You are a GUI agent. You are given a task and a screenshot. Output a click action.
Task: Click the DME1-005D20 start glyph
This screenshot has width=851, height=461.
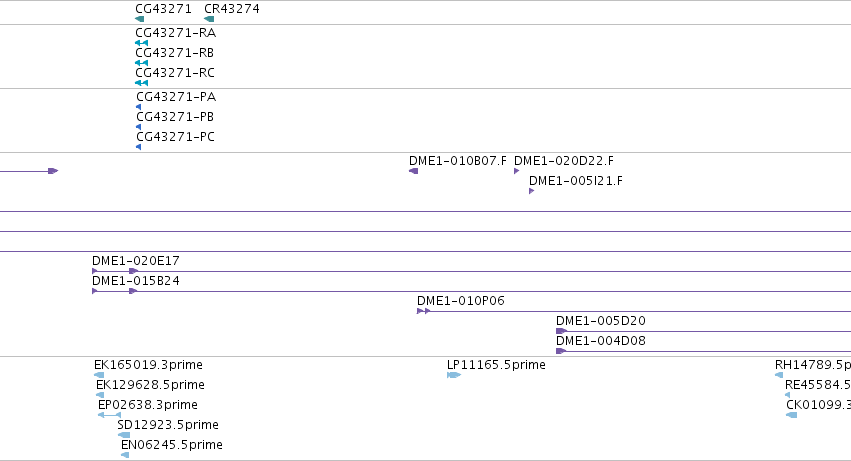(x=561, y=331)
